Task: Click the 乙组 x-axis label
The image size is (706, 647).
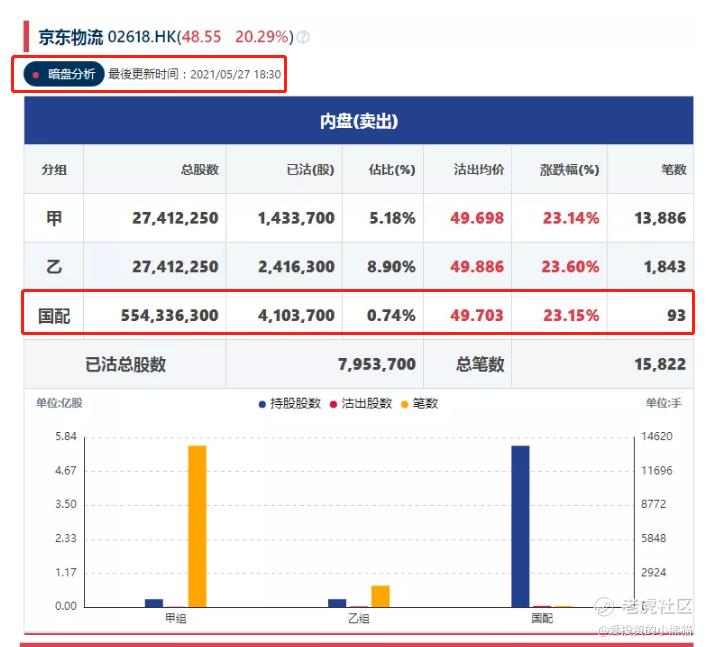Action: [359, 618]
